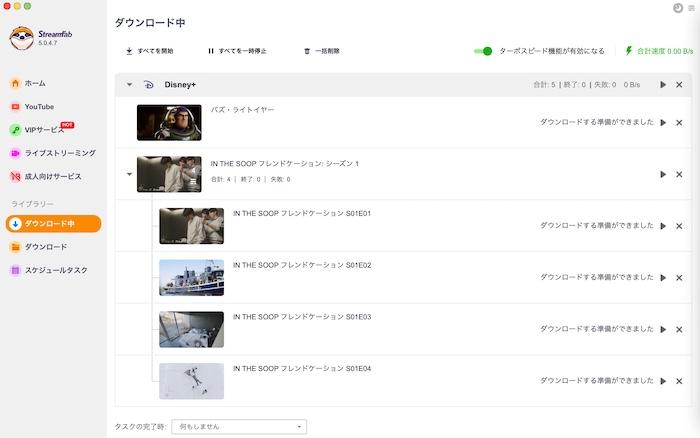This screenshot has width=700, height=438.
Task: Click the 合計速度 0.00 B/s text
Action: (x=665, y=51)
